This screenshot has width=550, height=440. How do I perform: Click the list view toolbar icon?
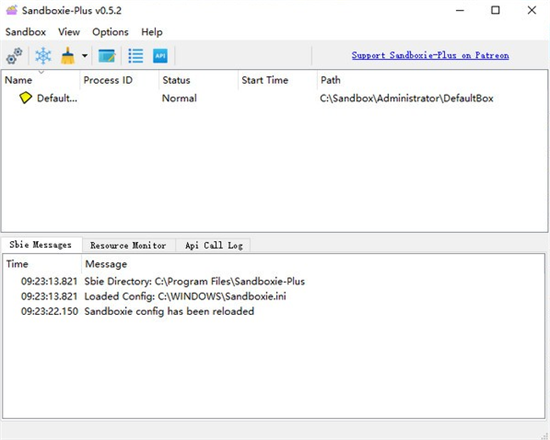136,56
